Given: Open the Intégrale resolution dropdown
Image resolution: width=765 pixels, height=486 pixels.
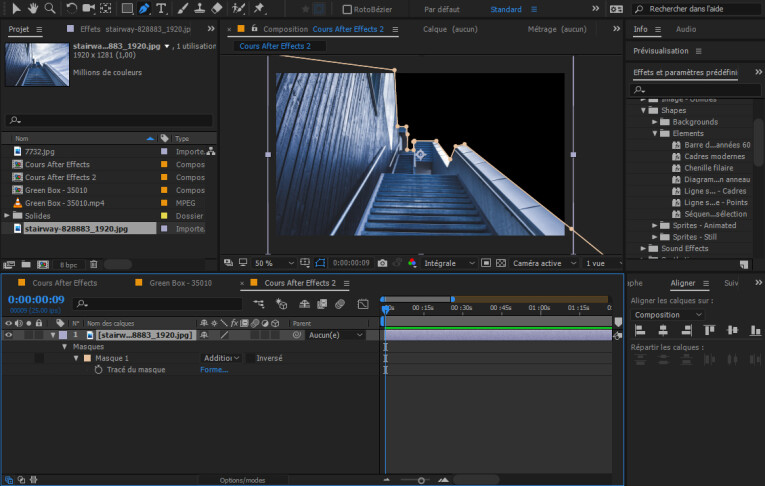Looking at the screenshot, I should tap(449, 263).
